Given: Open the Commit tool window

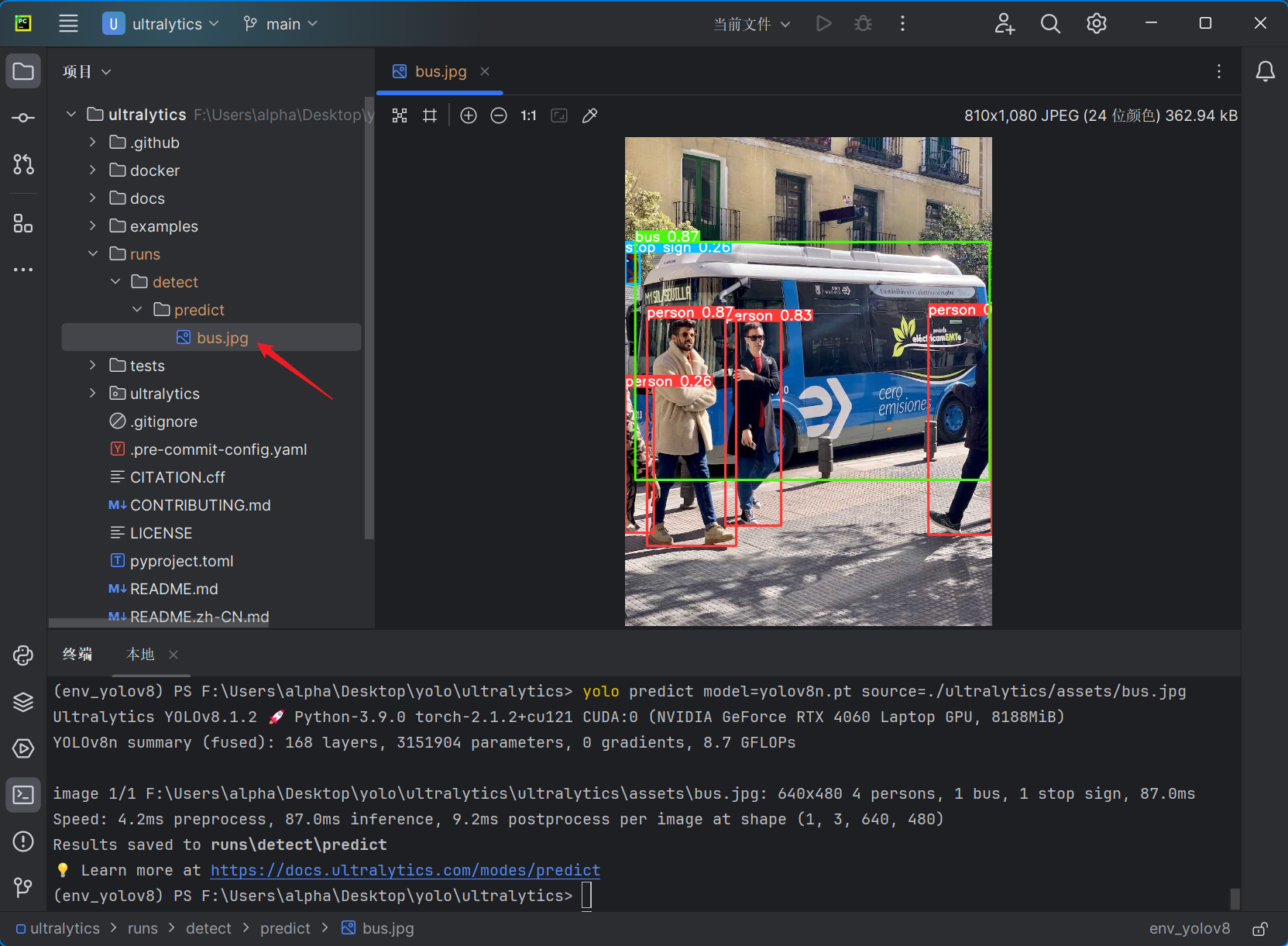Looking at the screenshot, I should coord(23,118).
